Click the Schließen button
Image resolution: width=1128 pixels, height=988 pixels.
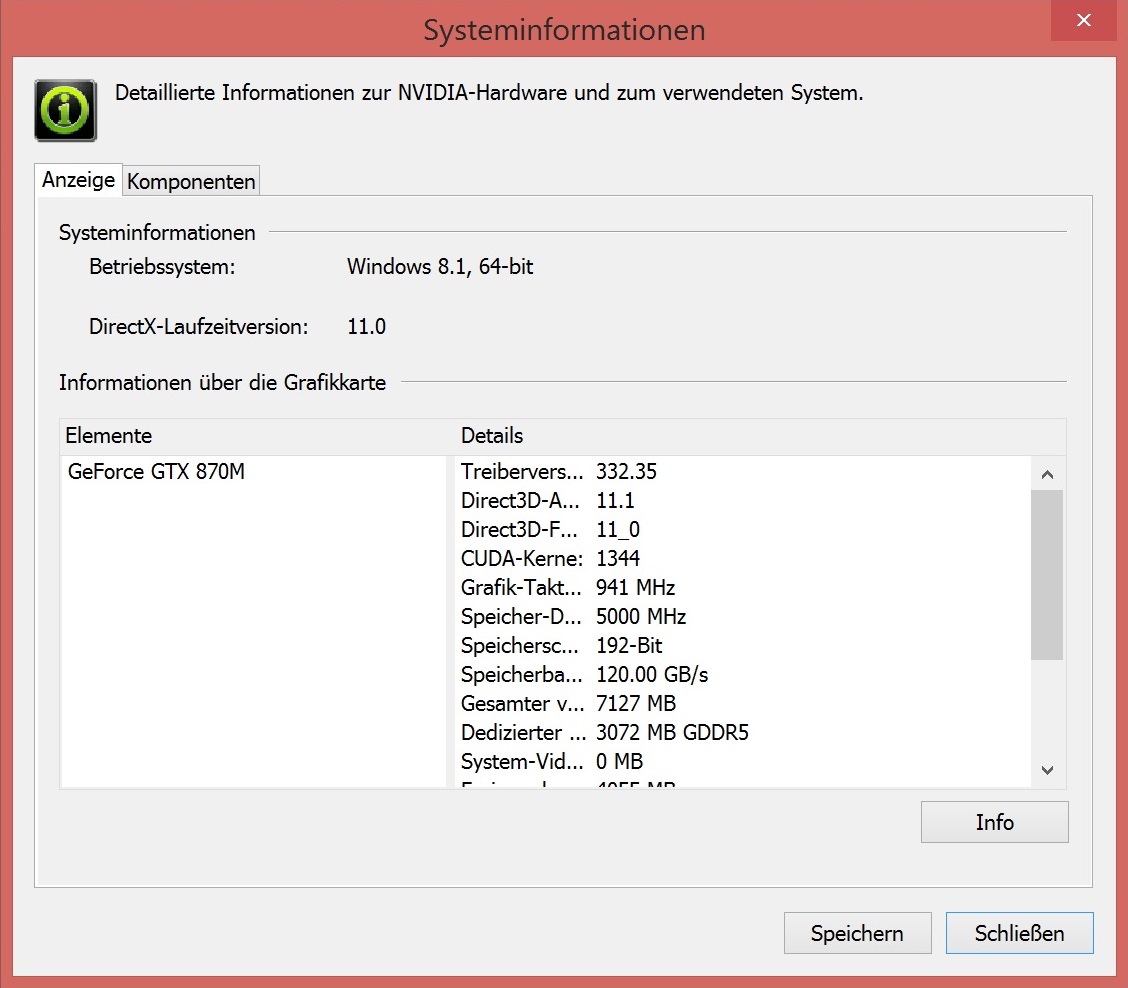click(x=1019, y=933)
